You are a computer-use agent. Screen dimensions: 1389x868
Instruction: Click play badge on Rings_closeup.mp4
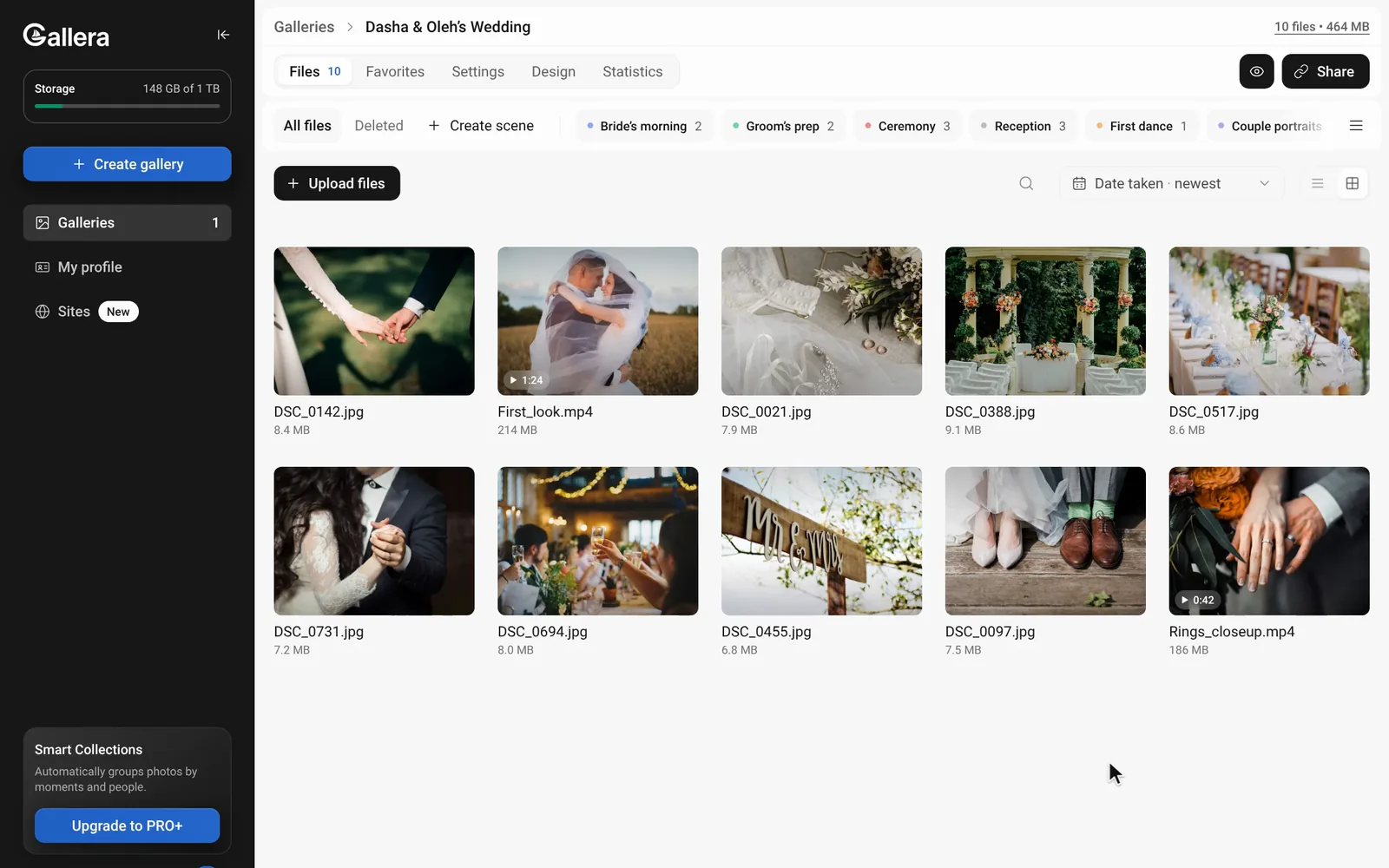point(1197,600)
